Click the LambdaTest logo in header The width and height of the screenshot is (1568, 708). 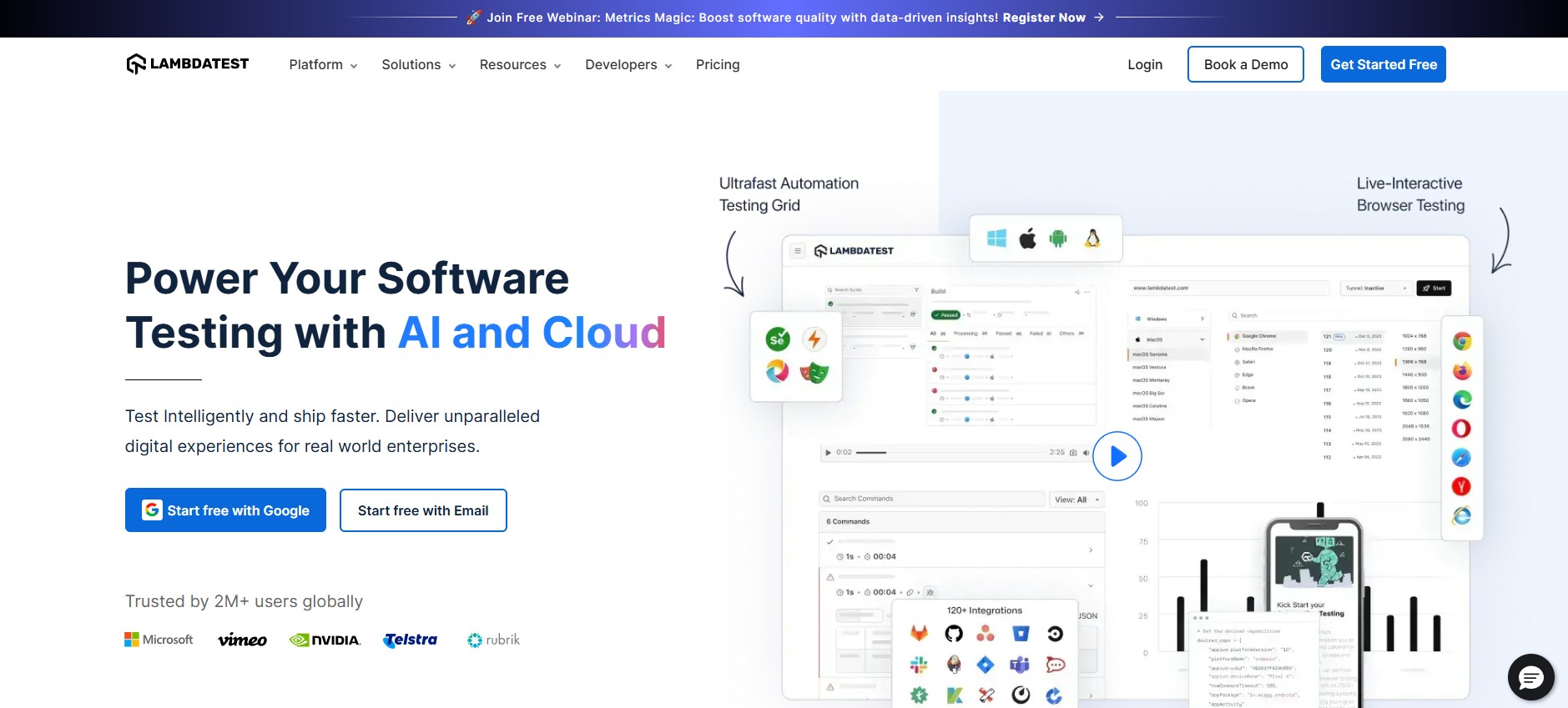click(x=188, y=64)
